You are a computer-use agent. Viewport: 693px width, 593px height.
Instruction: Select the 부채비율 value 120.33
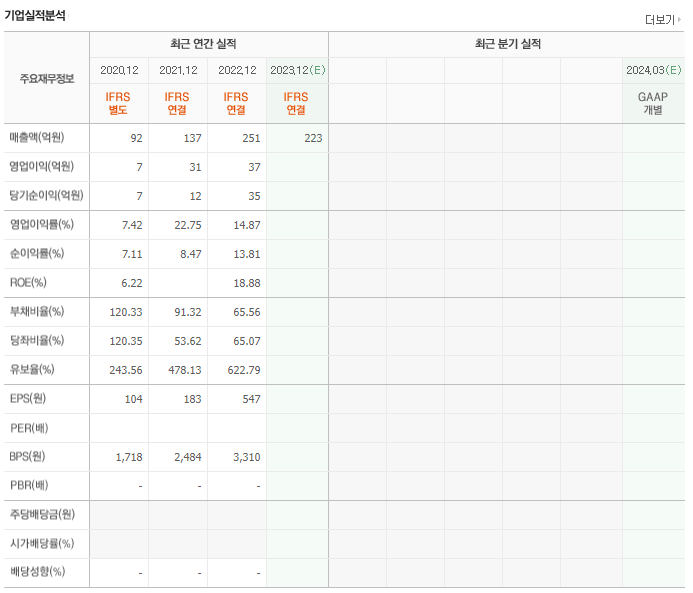pos(126,312)
